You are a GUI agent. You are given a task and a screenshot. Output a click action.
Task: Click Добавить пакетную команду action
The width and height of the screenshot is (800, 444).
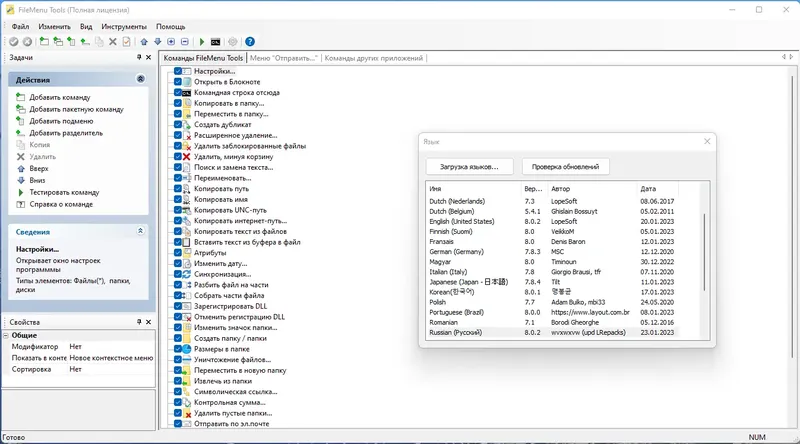pyautogui.click(x=77, y=109)
